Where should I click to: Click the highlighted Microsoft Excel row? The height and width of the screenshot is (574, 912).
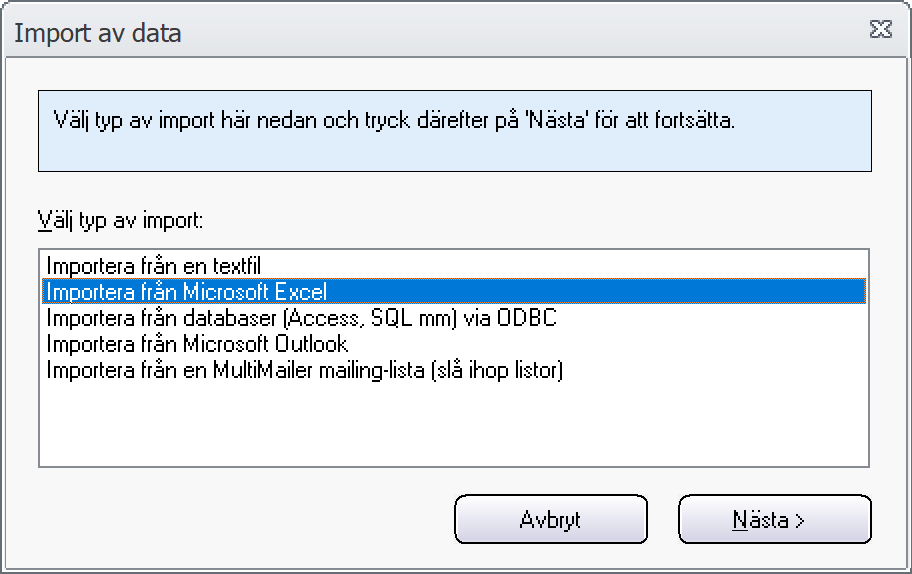point(454,291)
